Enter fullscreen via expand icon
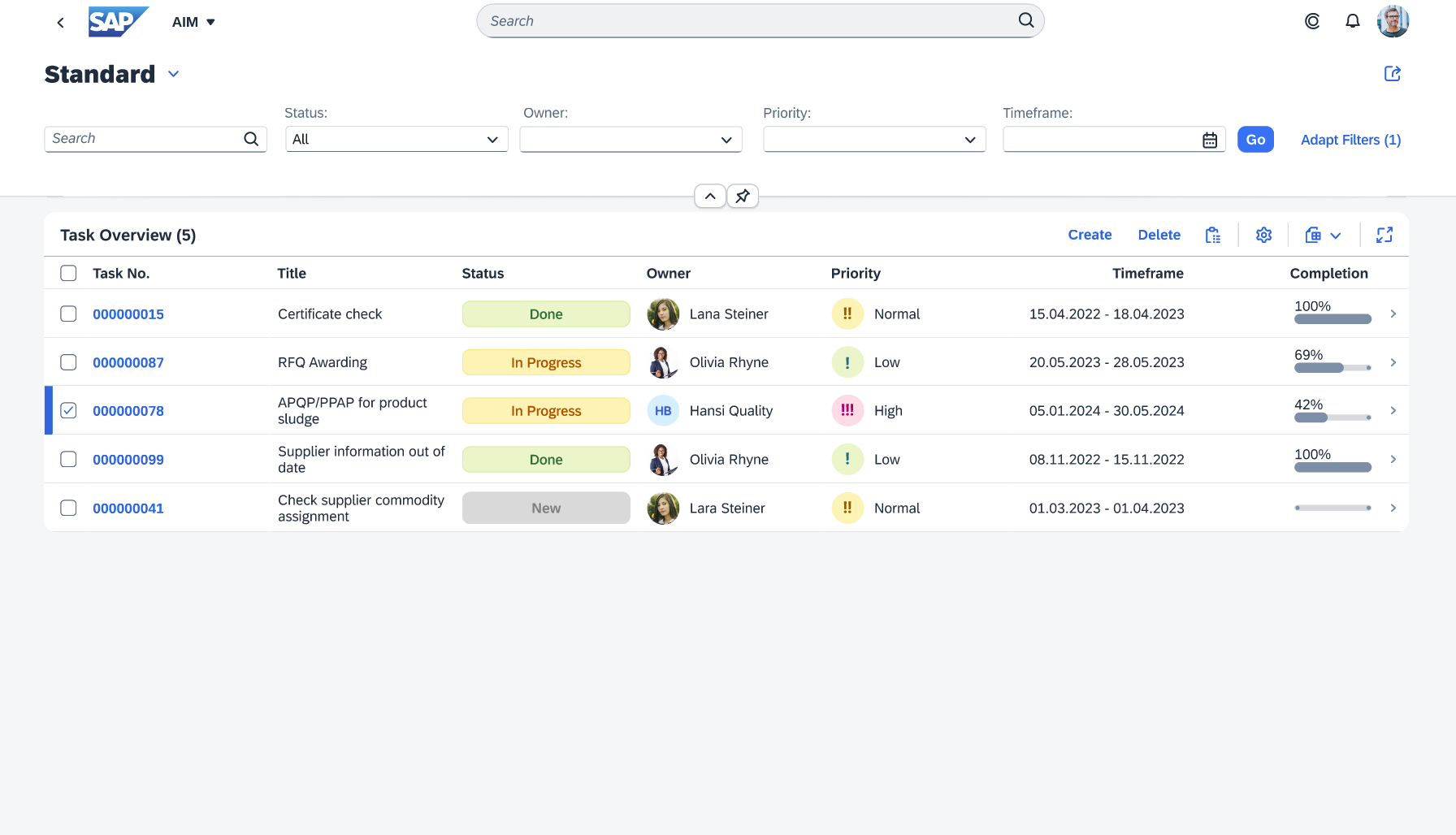This screenshot has height=835, width=1456. pyautogui.click(x=1385, y=235)
